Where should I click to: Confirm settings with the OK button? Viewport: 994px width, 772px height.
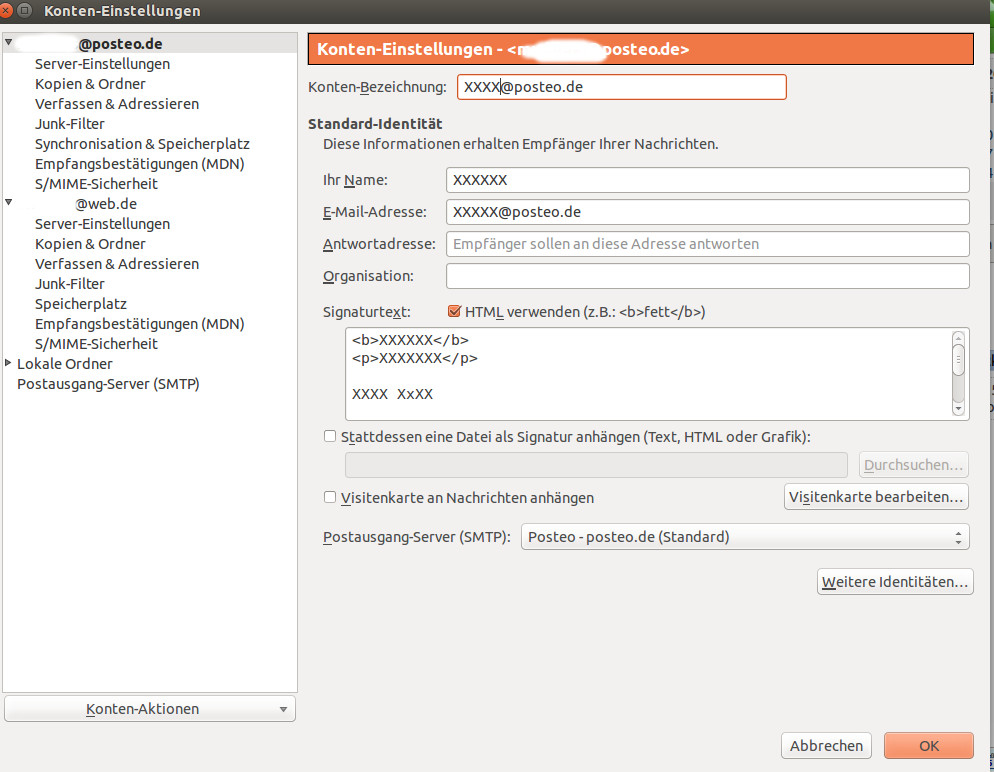click(928, 746)
